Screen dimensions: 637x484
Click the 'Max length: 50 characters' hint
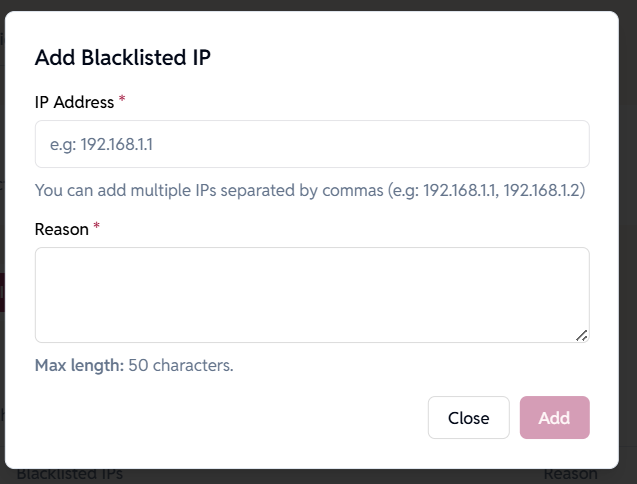(x=134, y=365)
